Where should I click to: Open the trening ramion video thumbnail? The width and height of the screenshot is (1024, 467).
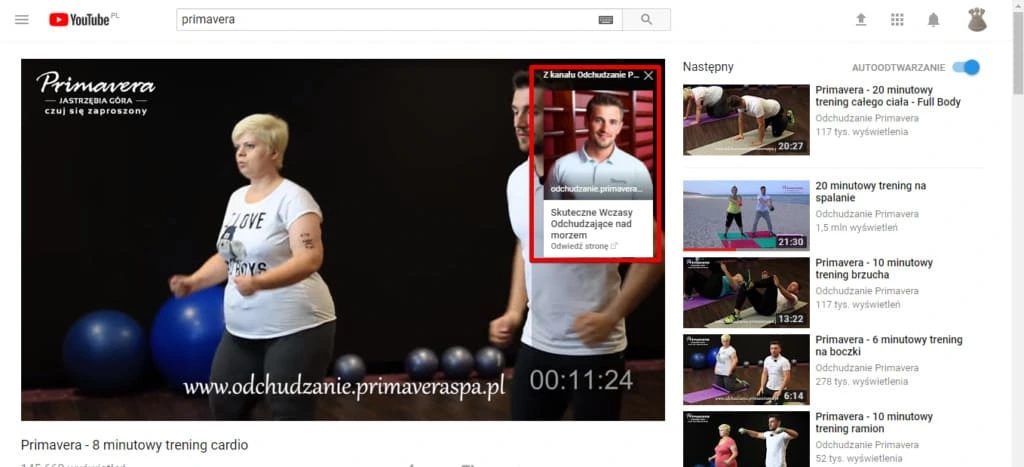tap(746, 439)
